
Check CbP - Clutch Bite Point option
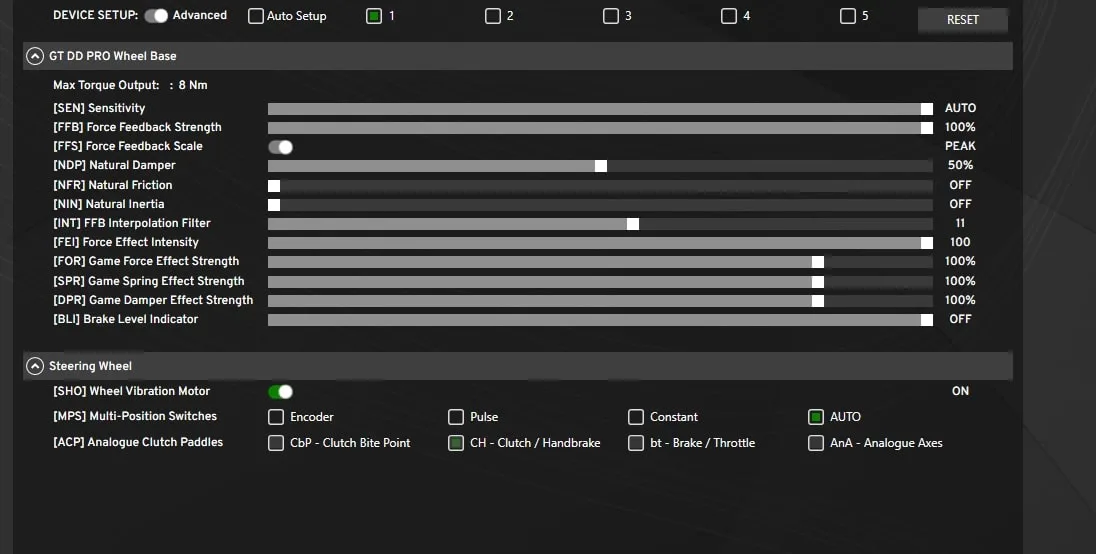(x=276, y=443)
